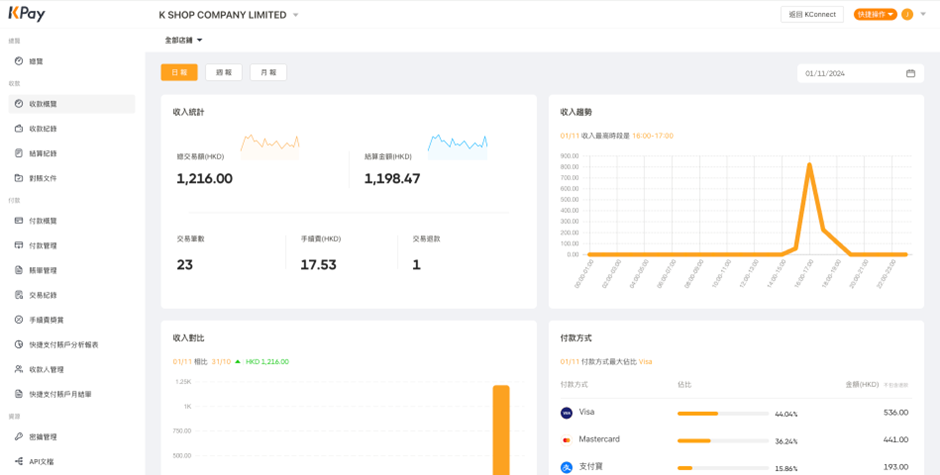Click the 佔比 column header

tap(684, 384)
